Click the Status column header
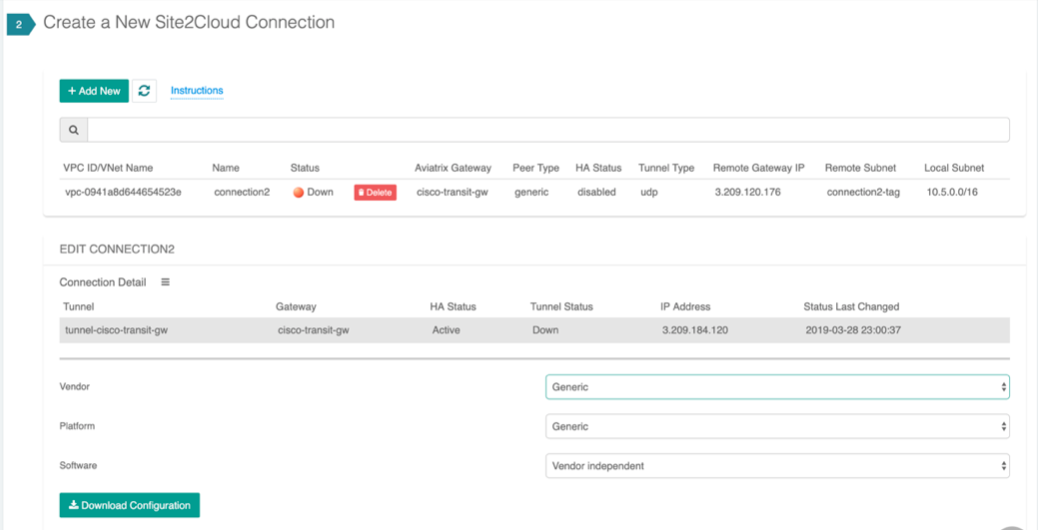The width and height of the screenshot is (1038, 530). coord(305,168)
